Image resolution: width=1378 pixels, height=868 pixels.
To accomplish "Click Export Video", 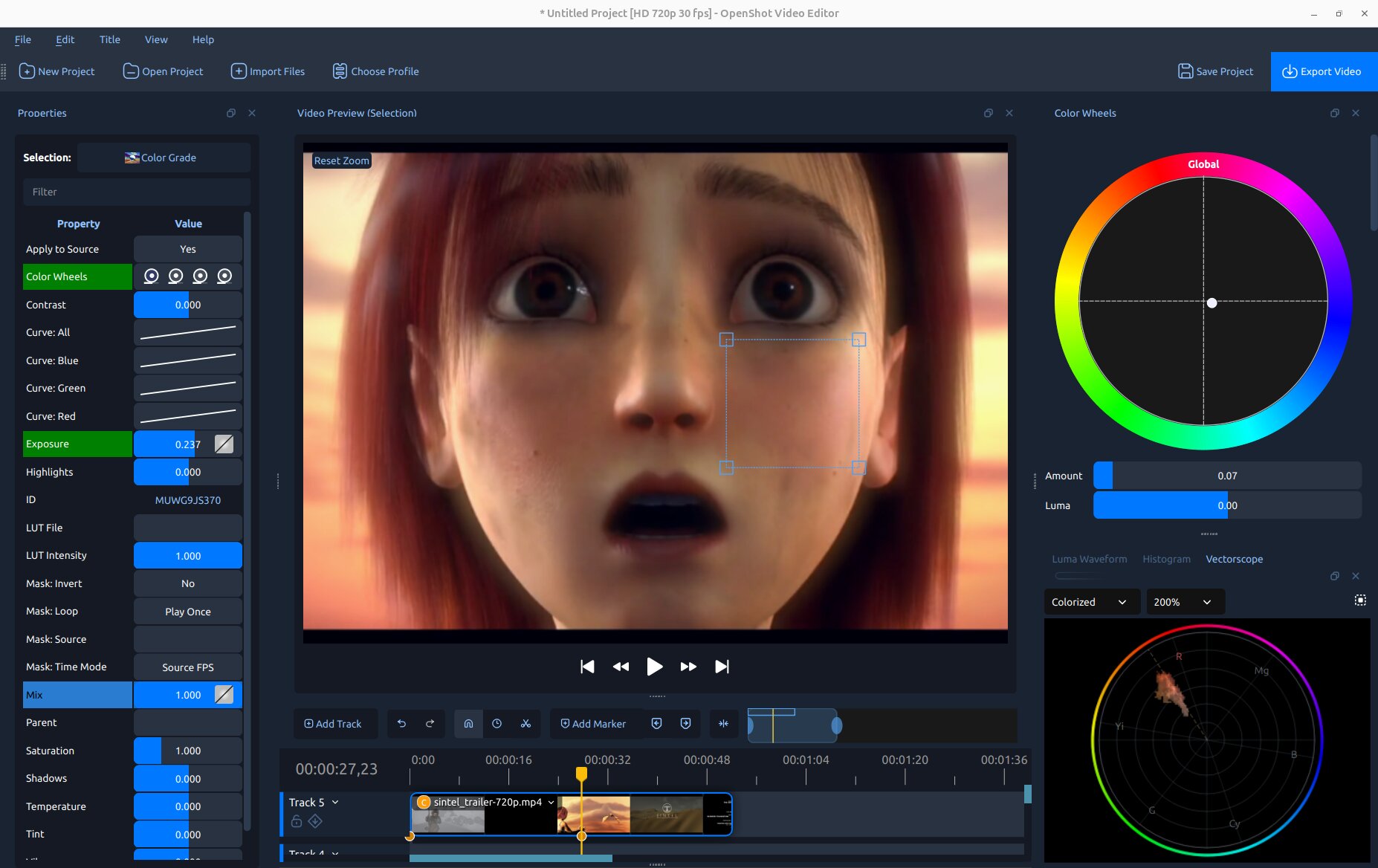I will point(1323,71).
